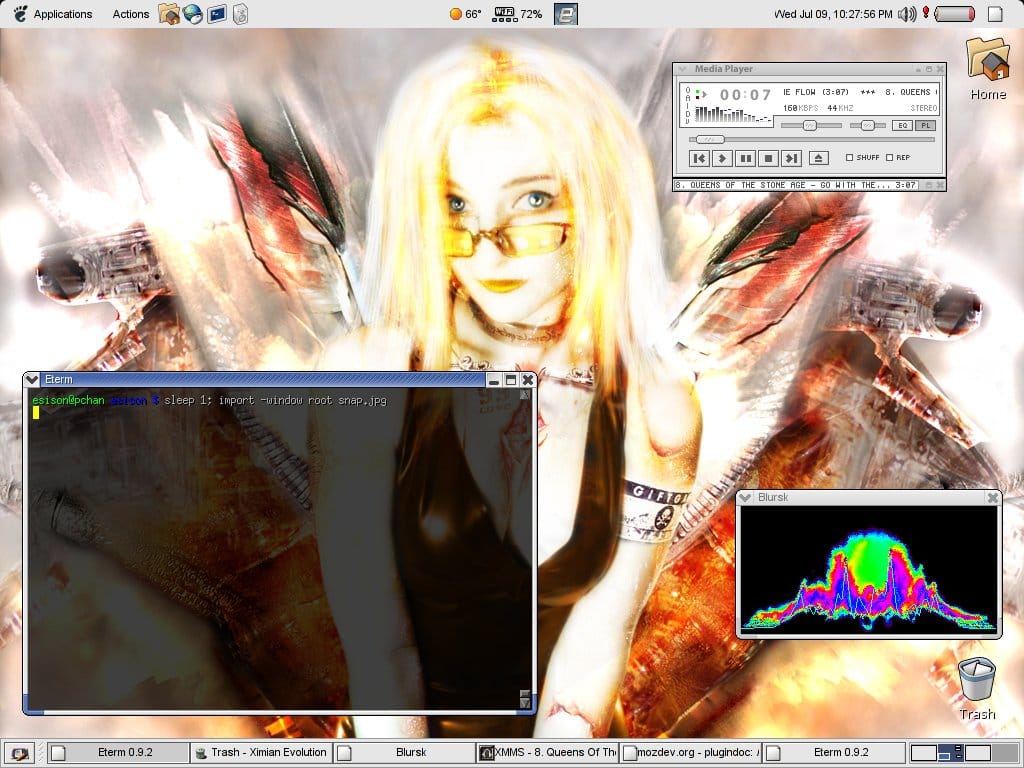Open the Media Player window menu arrow

682,69
